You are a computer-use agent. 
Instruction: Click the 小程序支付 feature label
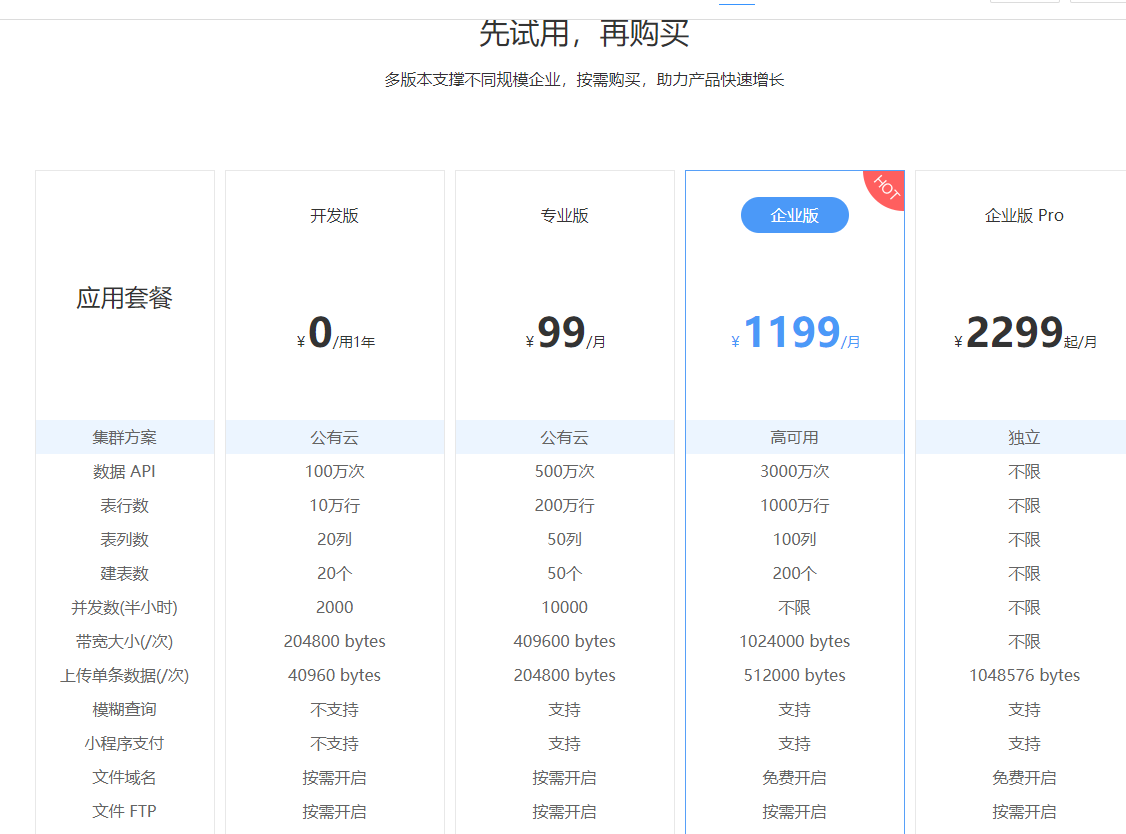[x=124, y=743]
